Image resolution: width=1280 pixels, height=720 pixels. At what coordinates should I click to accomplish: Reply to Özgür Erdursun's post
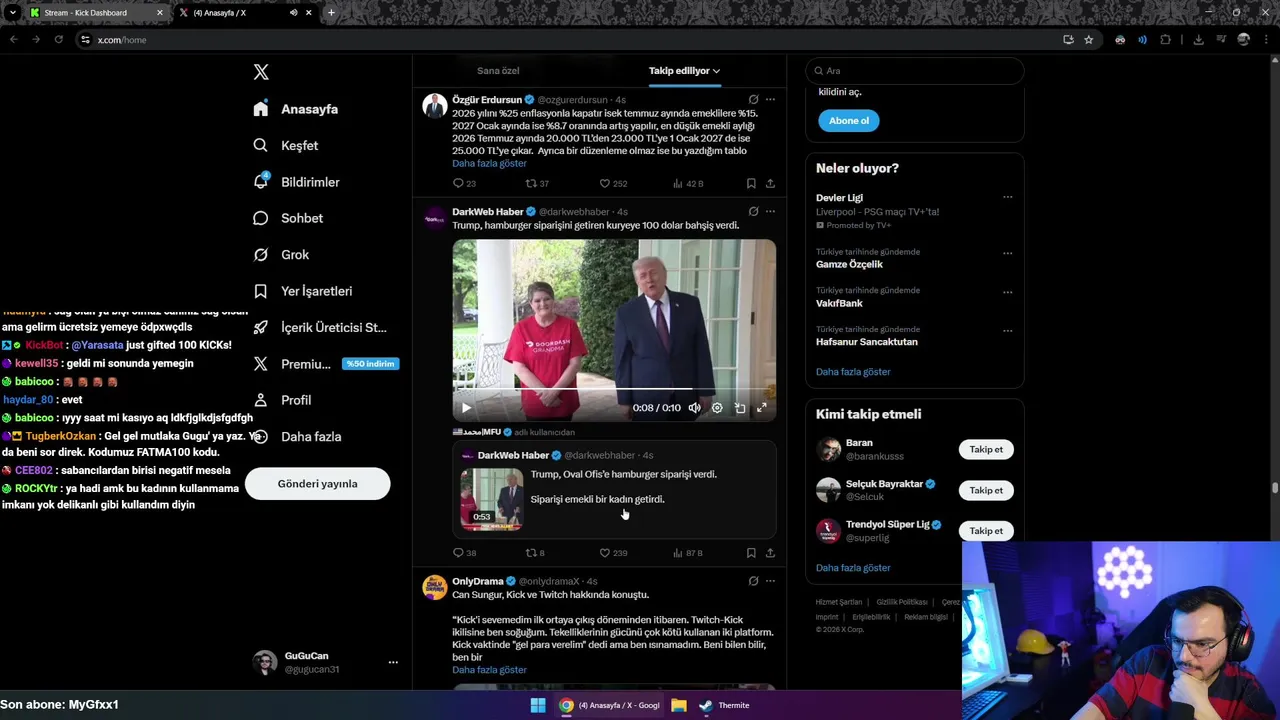point(464,183)
